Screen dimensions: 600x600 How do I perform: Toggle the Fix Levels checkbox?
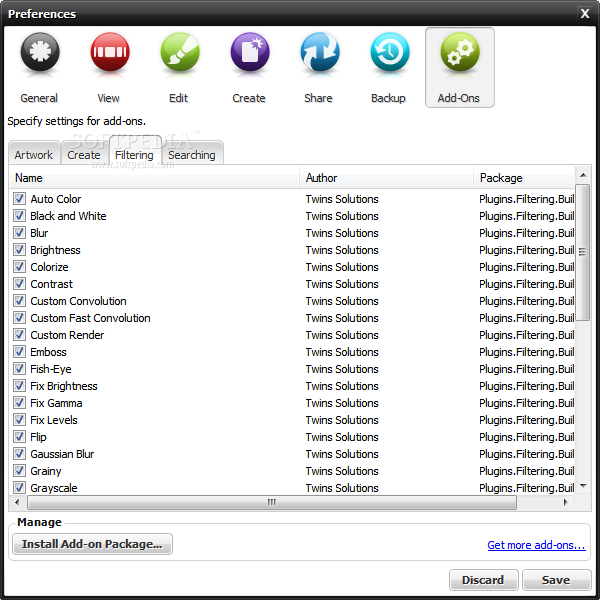coord(20,420)
